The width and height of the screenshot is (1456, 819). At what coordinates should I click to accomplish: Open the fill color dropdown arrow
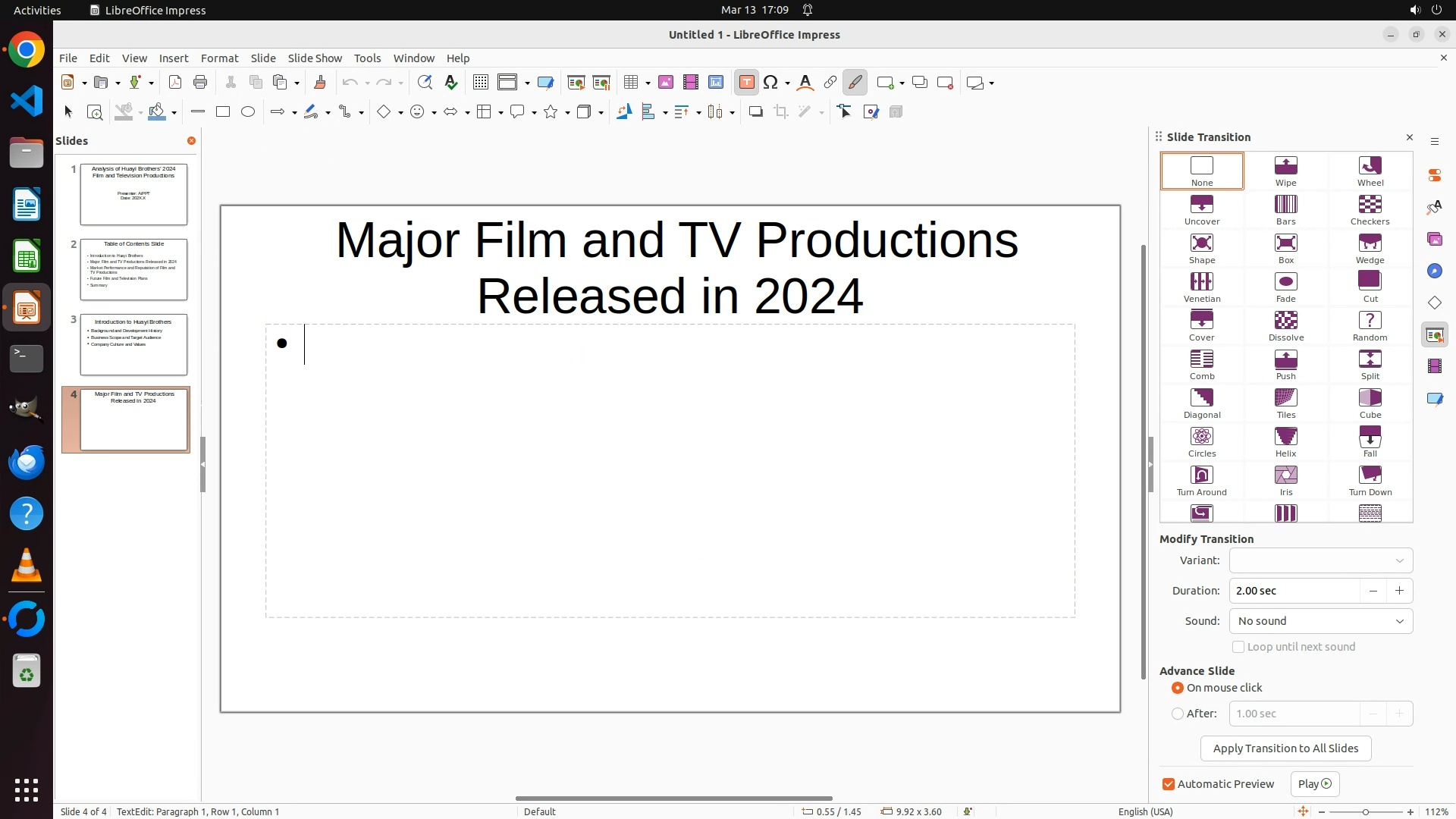174,113
